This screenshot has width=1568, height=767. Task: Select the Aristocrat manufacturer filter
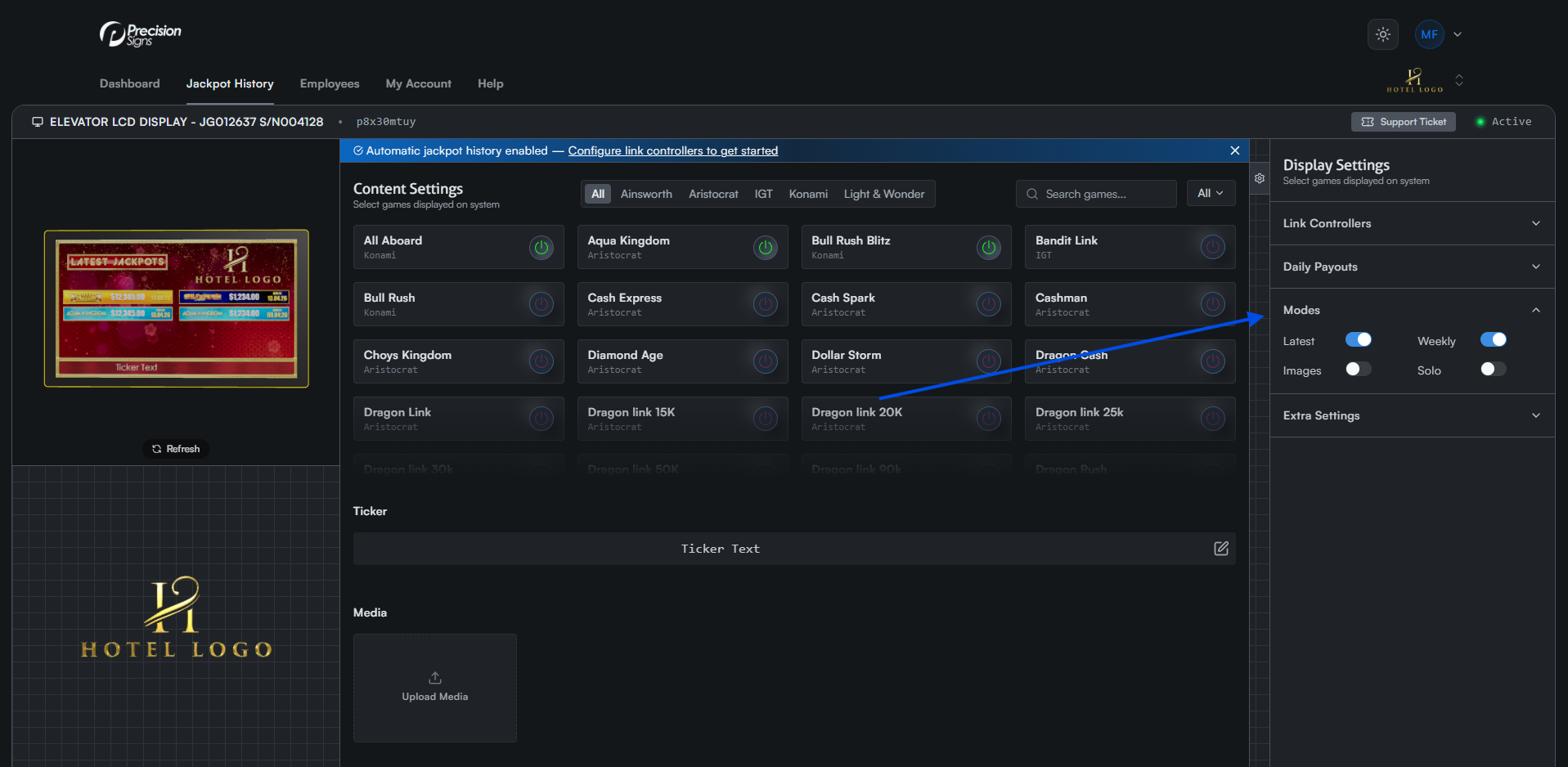(x=712, y=194)
